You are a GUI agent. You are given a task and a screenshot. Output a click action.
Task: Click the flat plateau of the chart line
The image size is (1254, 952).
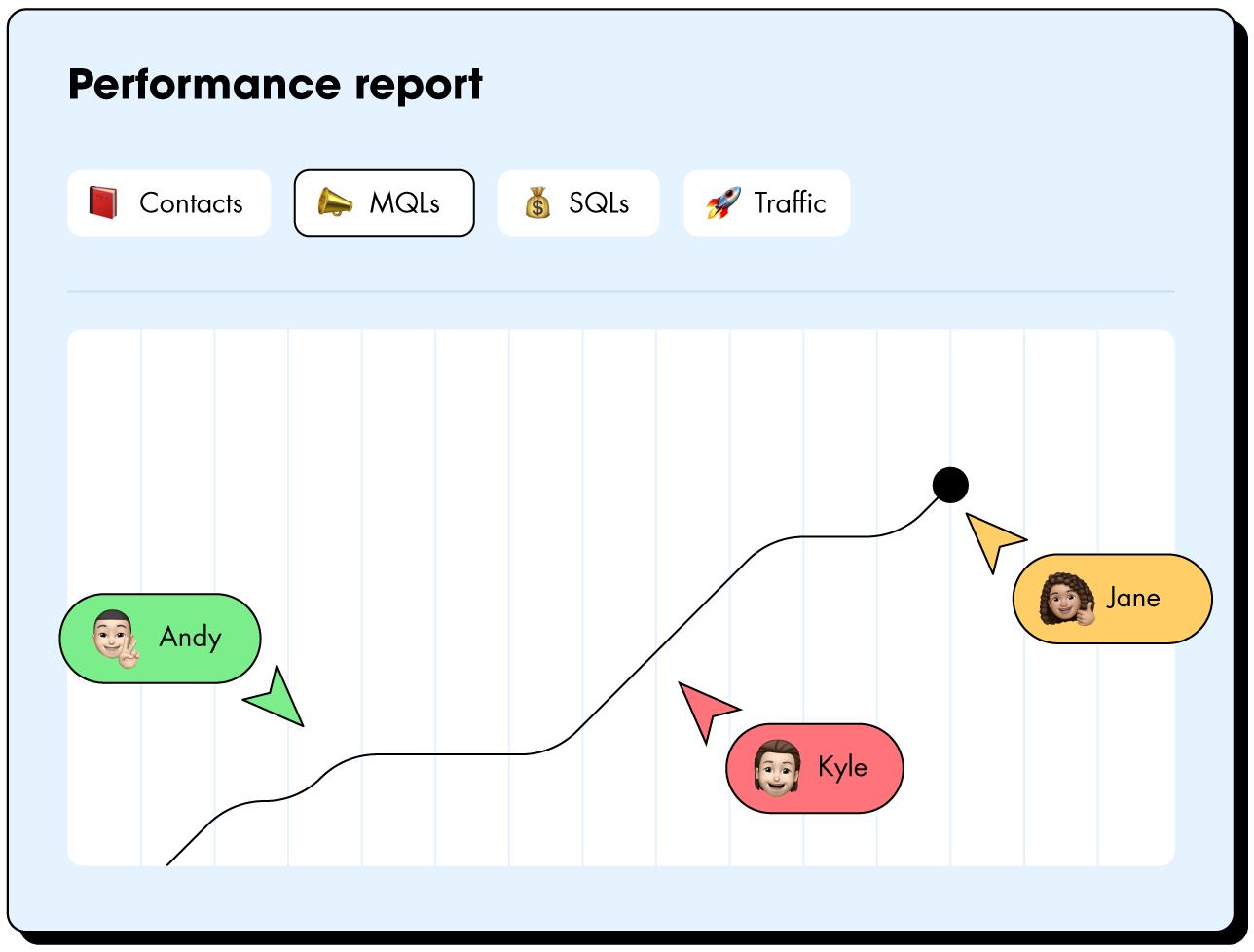click(443, 754)
